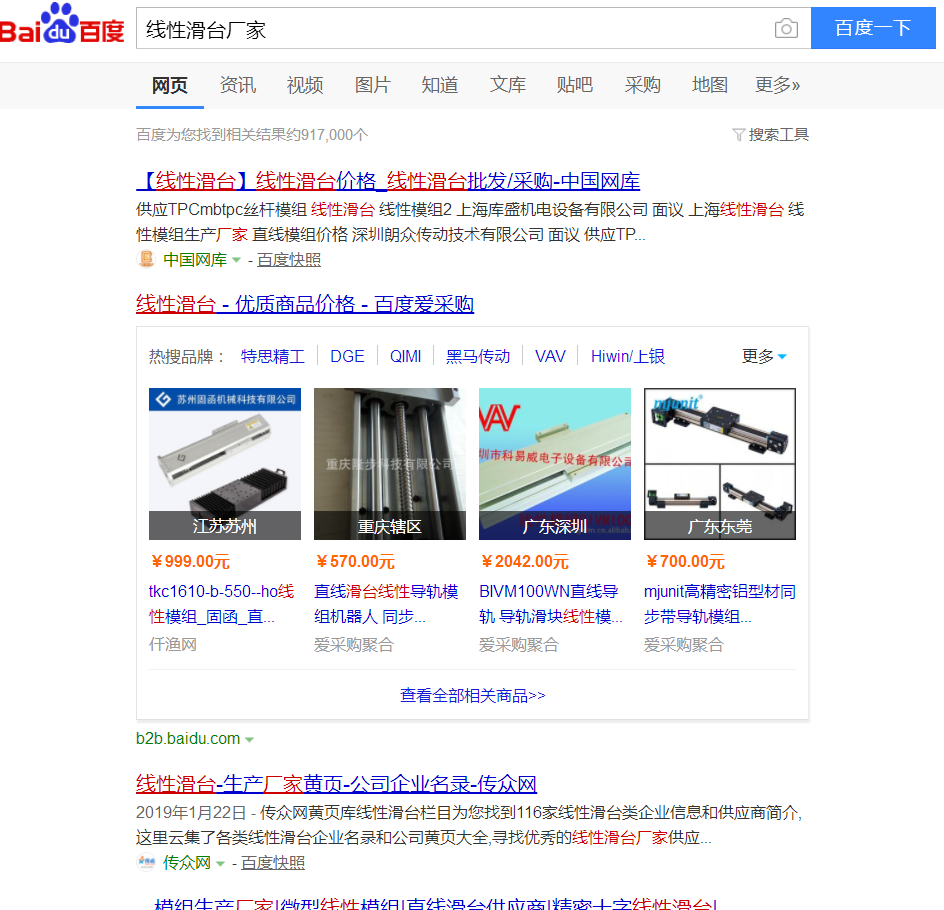
Task: Click the ¥700.00元 price
Action: pos(685,562)
